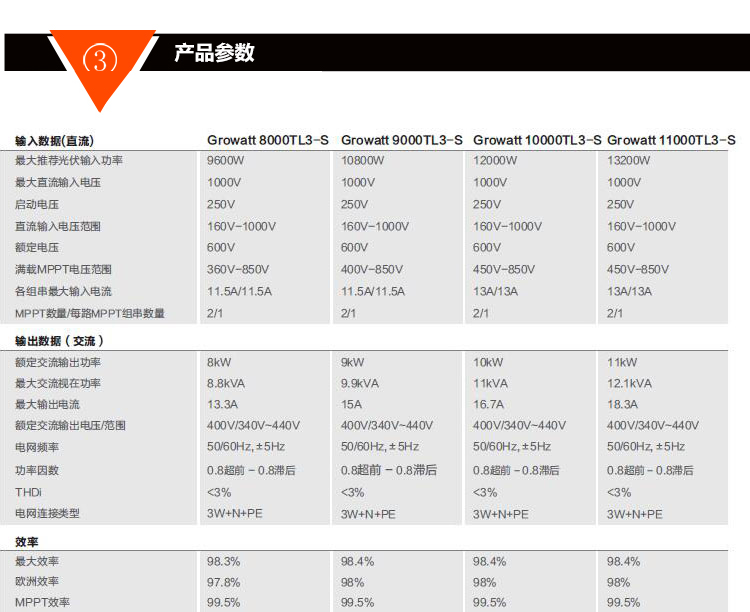Click the Growatt 11000TL3-S column header
750x612 pixels.
(671, 140)
